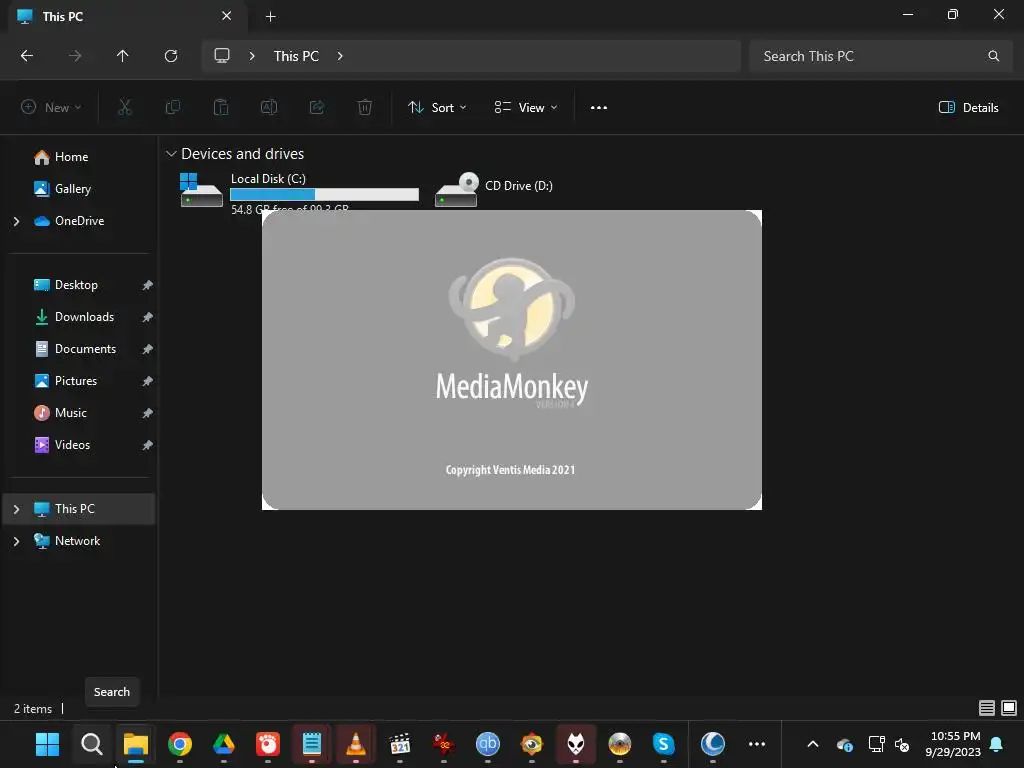This screenshot has width=1024, height=768.
Task: Refresh the This PC view
Action: [x=171, y=56]
